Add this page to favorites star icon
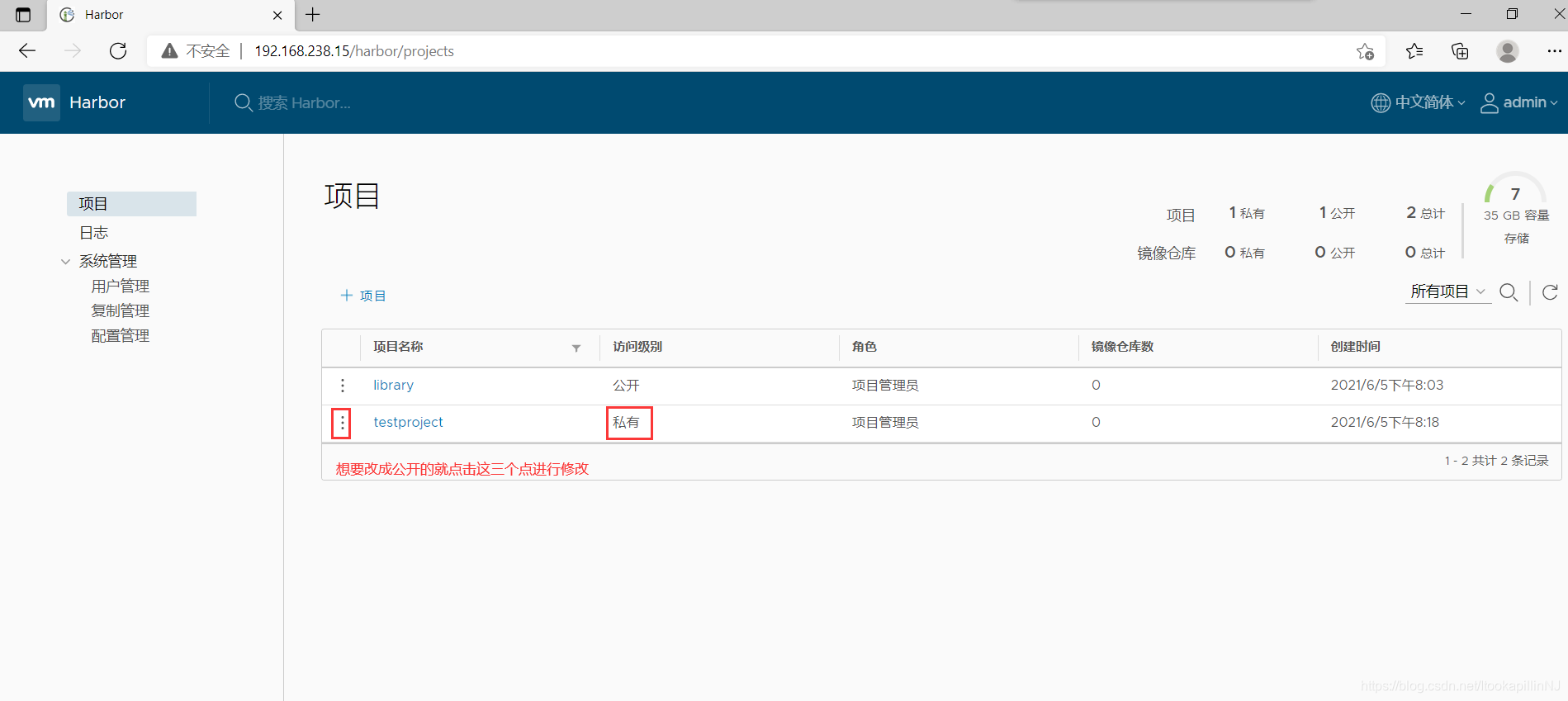 [x=1365, y=51]
